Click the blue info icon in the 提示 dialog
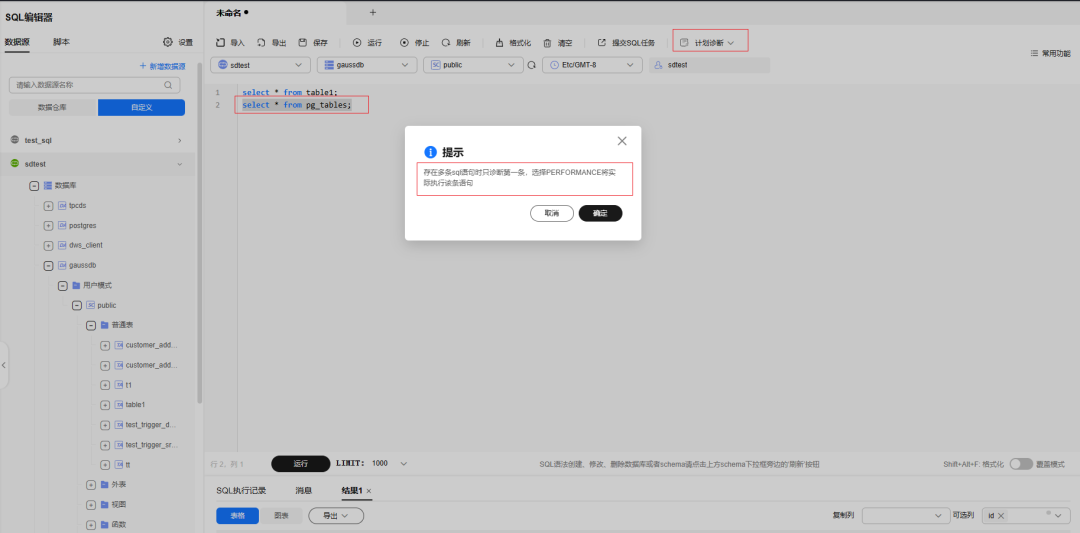 (431, 152)
